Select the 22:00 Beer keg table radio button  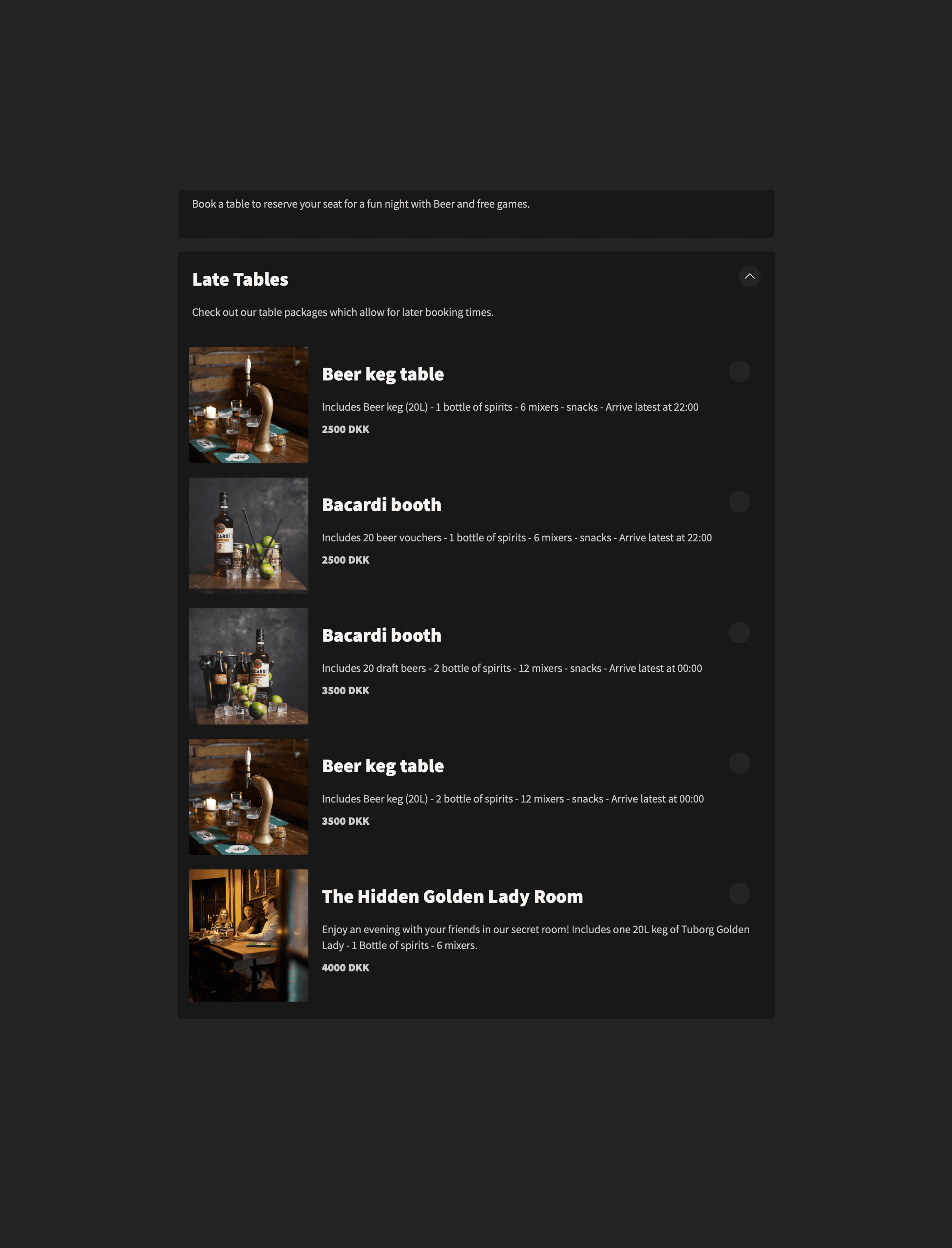[x=739, y=371]
